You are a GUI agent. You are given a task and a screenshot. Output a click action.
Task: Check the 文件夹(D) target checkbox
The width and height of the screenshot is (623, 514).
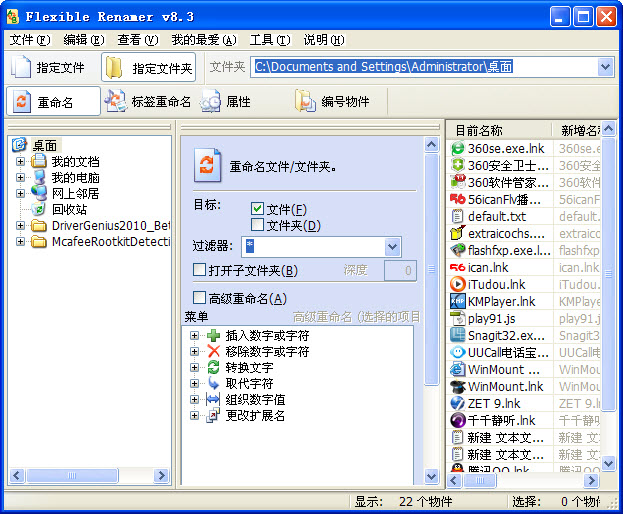[x=257, y=225]
